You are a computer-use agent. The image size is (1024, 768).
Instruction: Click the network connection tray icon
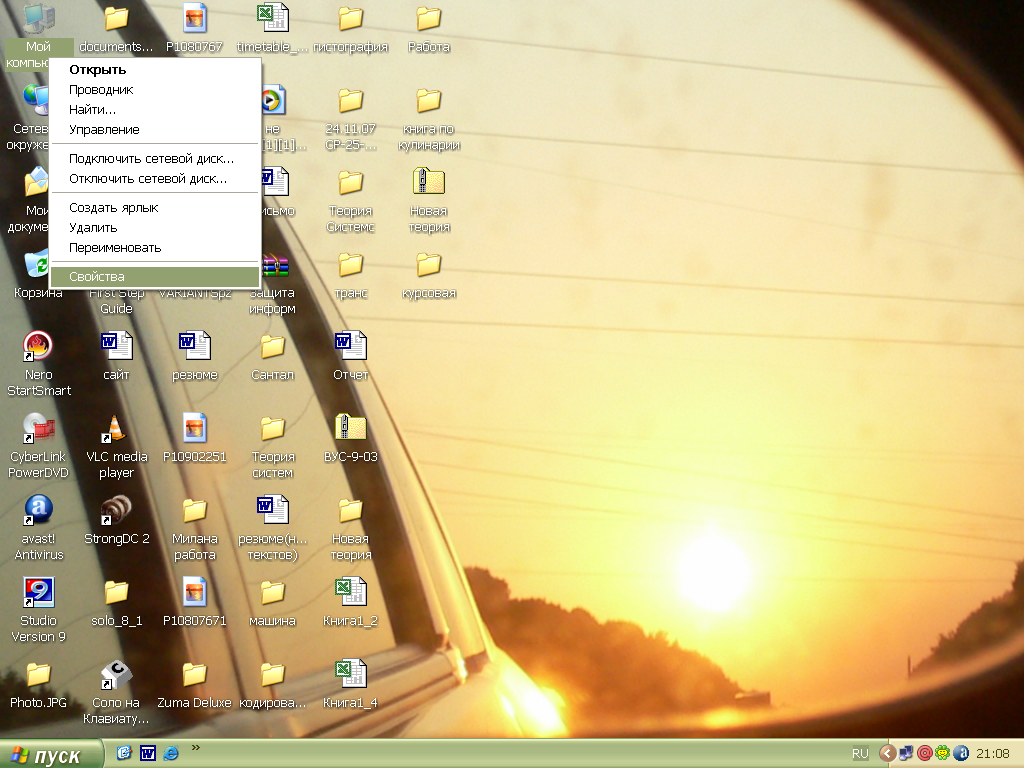click(x=906, y=754)
